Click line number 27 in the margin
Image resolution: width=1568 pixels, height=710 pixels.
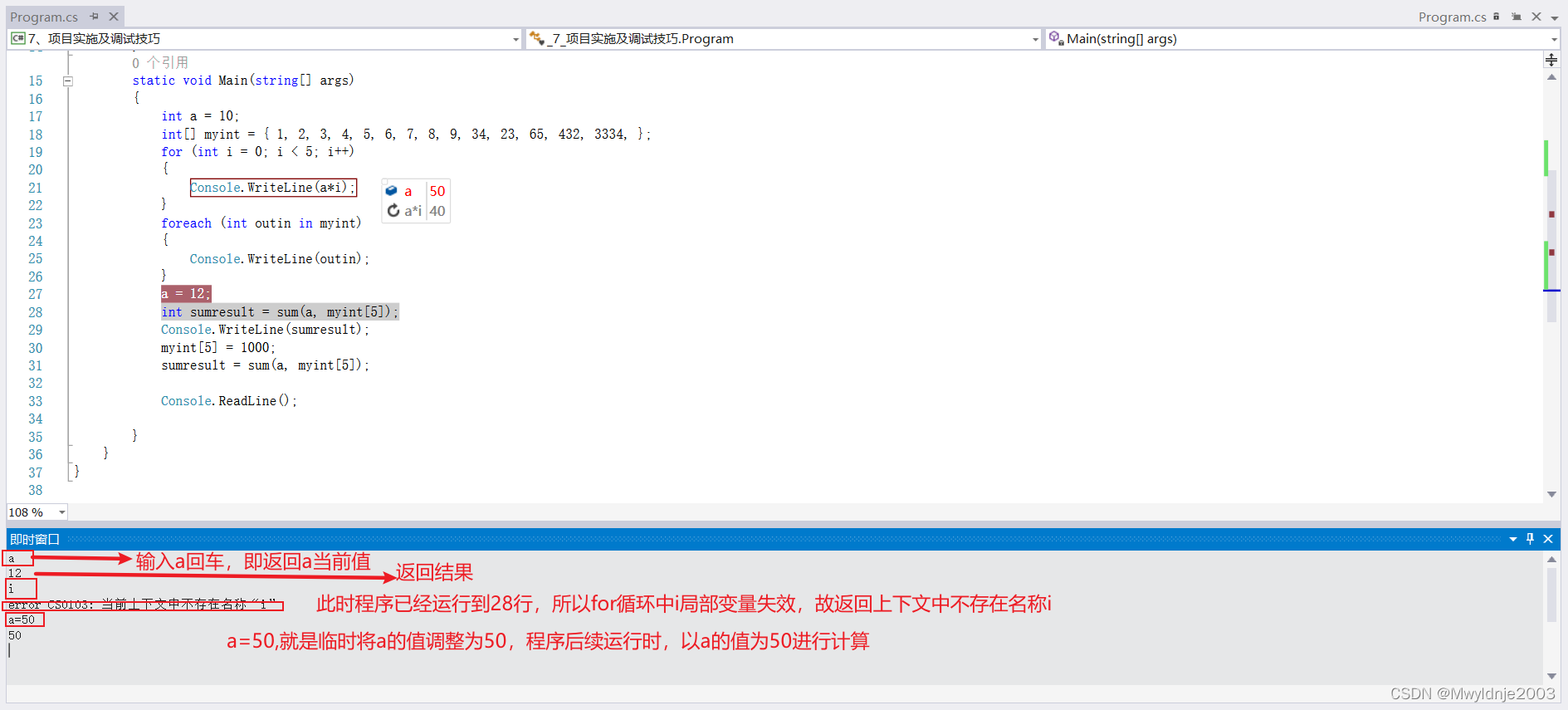pyautogui.click(x=36, y=295)
